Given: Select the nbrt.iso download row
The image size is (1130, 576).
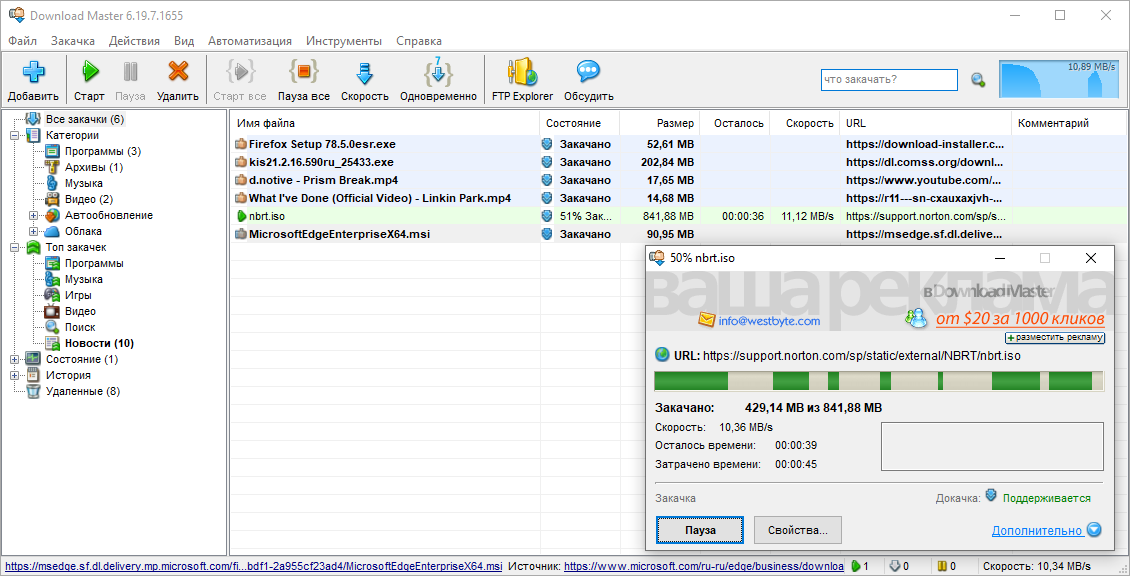Looking at the screenshot, I should 677,216.
